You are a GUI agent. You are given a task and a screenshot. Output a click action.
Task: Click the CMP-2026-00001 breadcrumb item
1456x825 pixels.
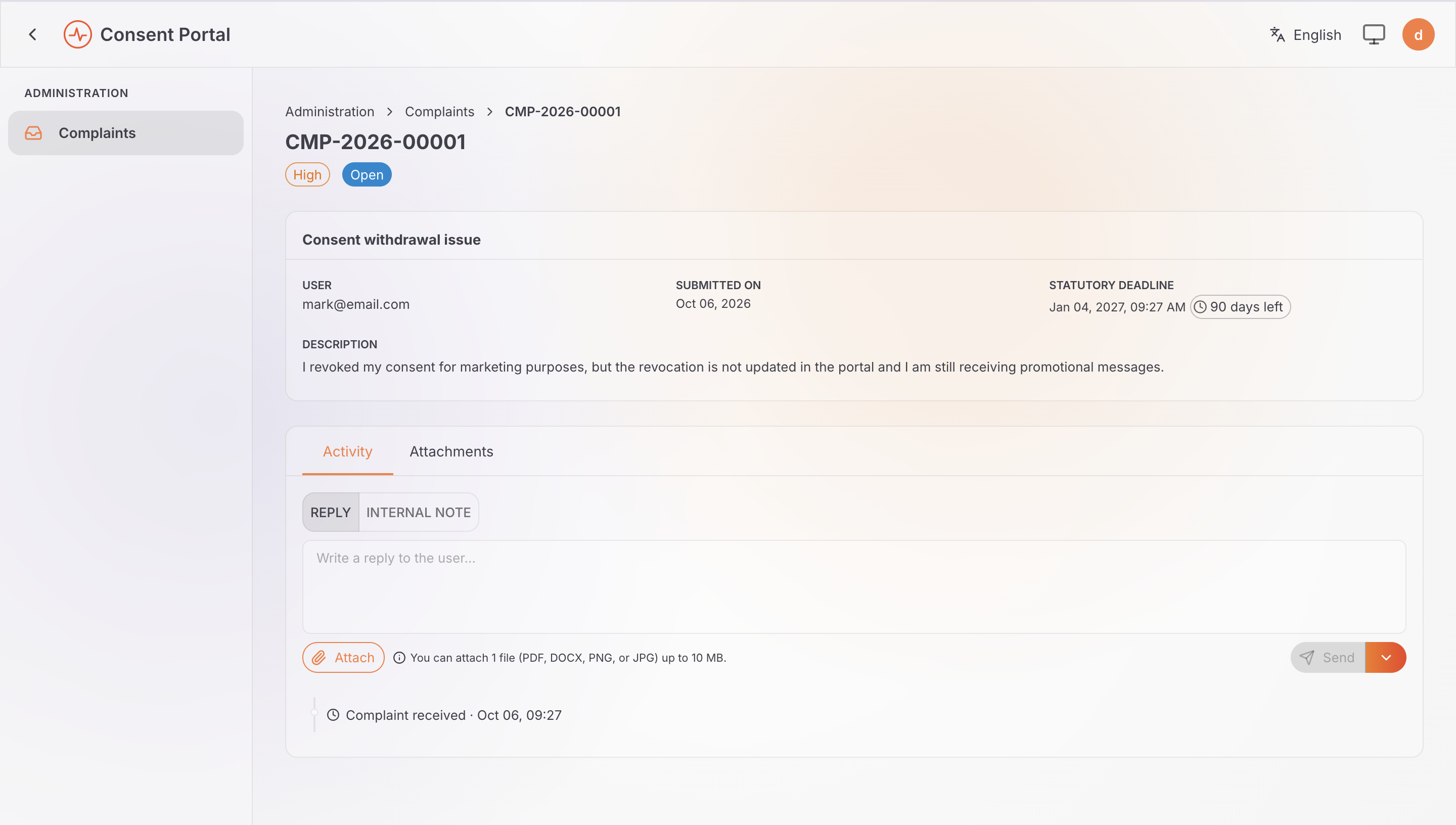[563, 112]
